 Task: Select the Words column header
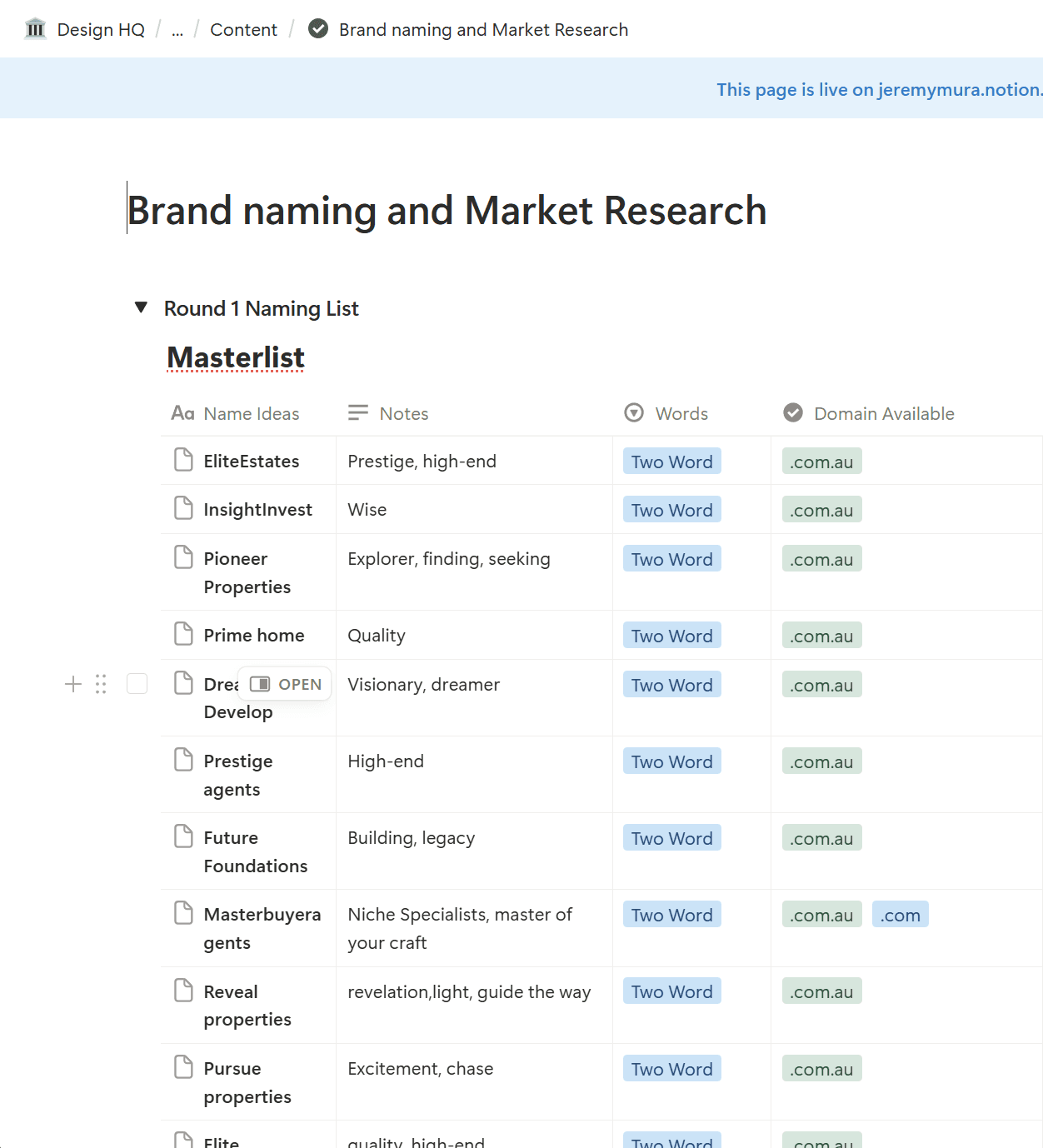pos(691,413)
